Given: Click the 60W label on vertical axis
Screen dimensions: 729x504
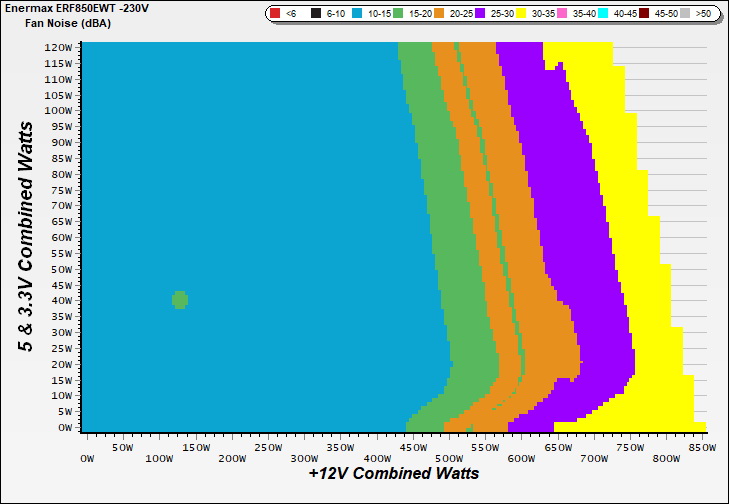Looking at the screenshot, I should pyautogui.click(x=62, y=237).
